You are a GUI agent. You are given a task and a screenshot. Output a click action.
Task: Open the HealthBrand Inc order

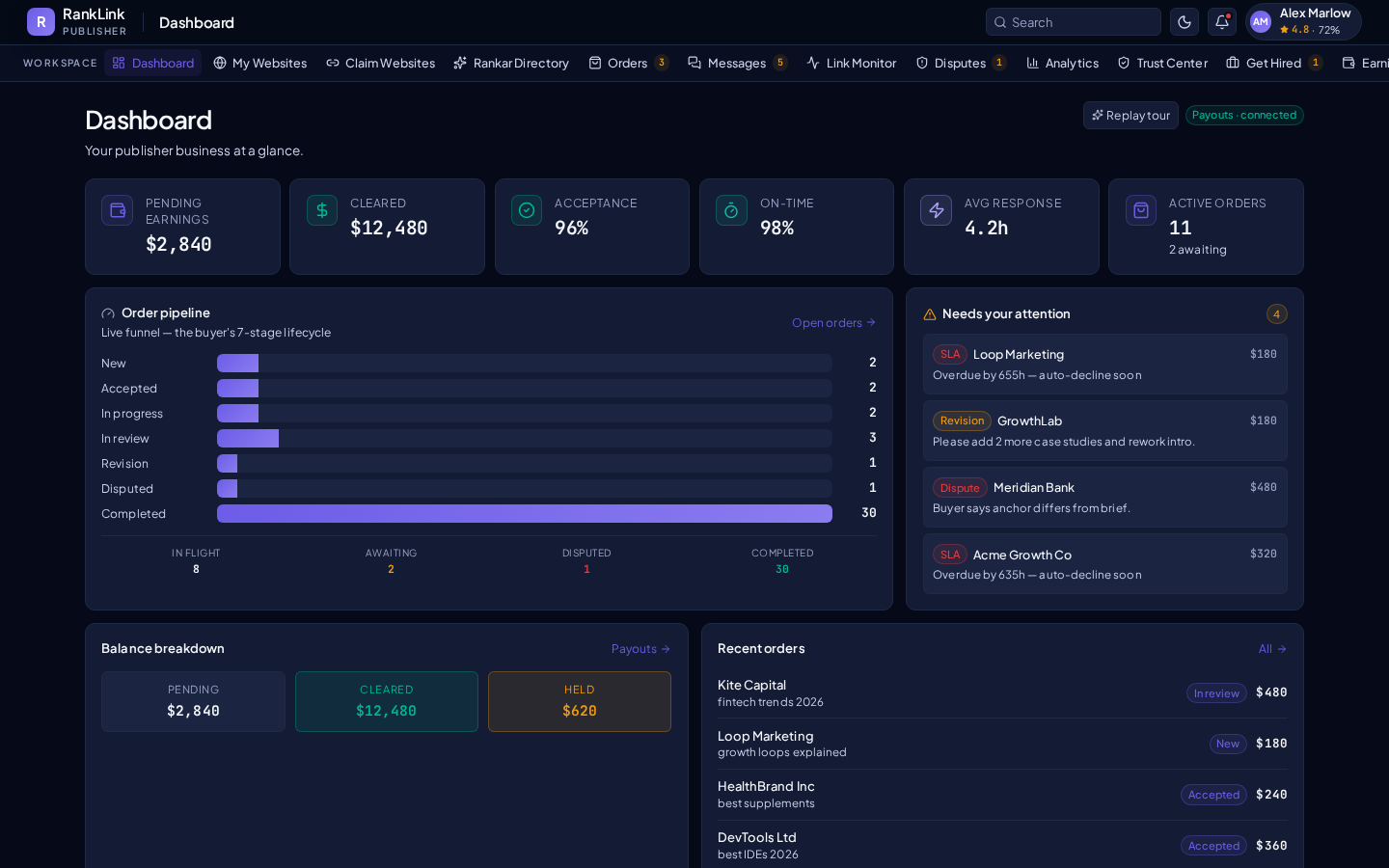[x=1002, y=795]
